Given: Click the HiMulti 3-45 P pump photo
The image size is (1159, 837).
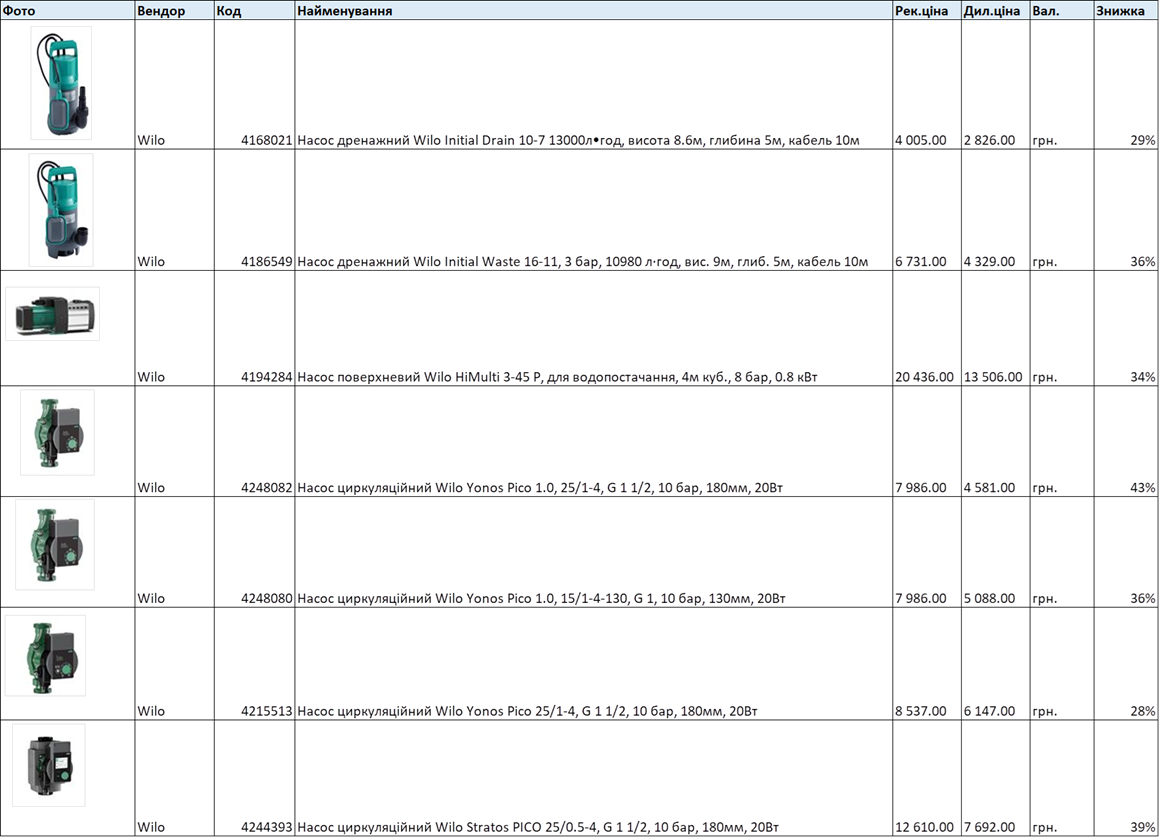Looking at the screenshot, I should tap(52, 314).
